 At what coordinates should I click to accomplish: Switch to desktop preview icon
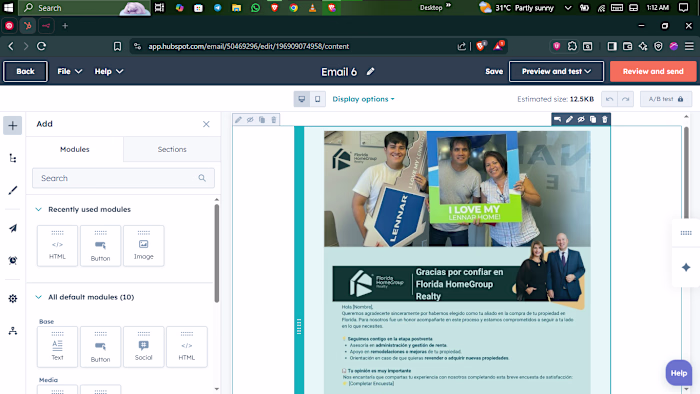(302, 99)
